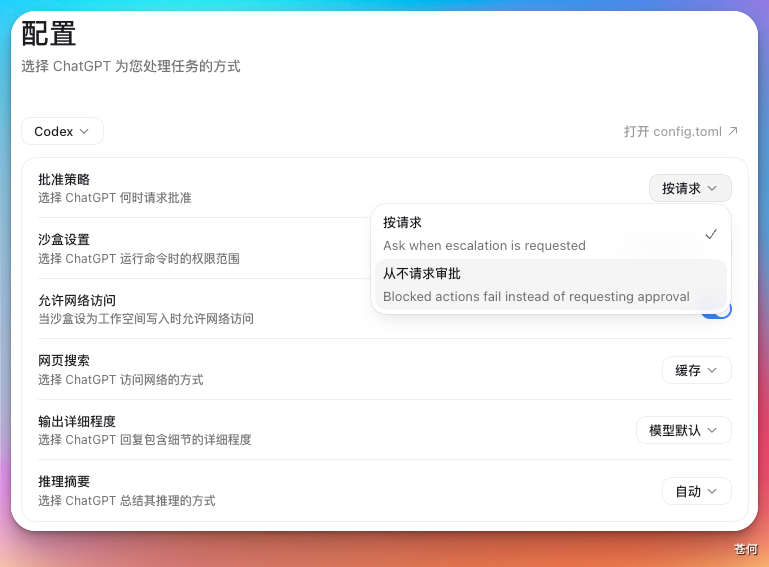Image resolution: width=769 pixels, height=567 pixels.
Task: Click the 推理摘要 setting label
Action: (x=64, y=482)
